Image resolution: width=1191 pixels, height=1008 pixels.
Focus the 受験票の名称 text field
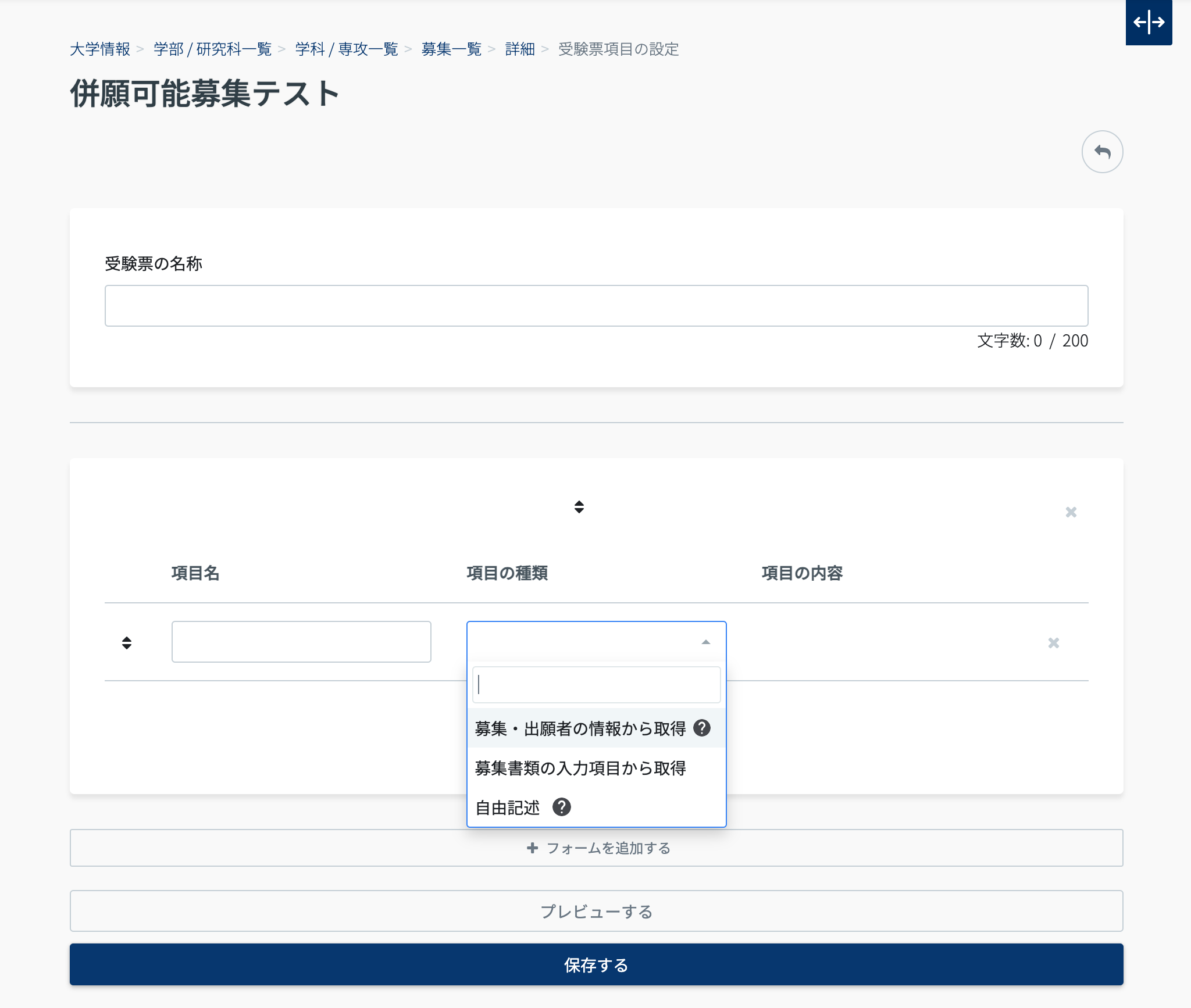point(596,306)
